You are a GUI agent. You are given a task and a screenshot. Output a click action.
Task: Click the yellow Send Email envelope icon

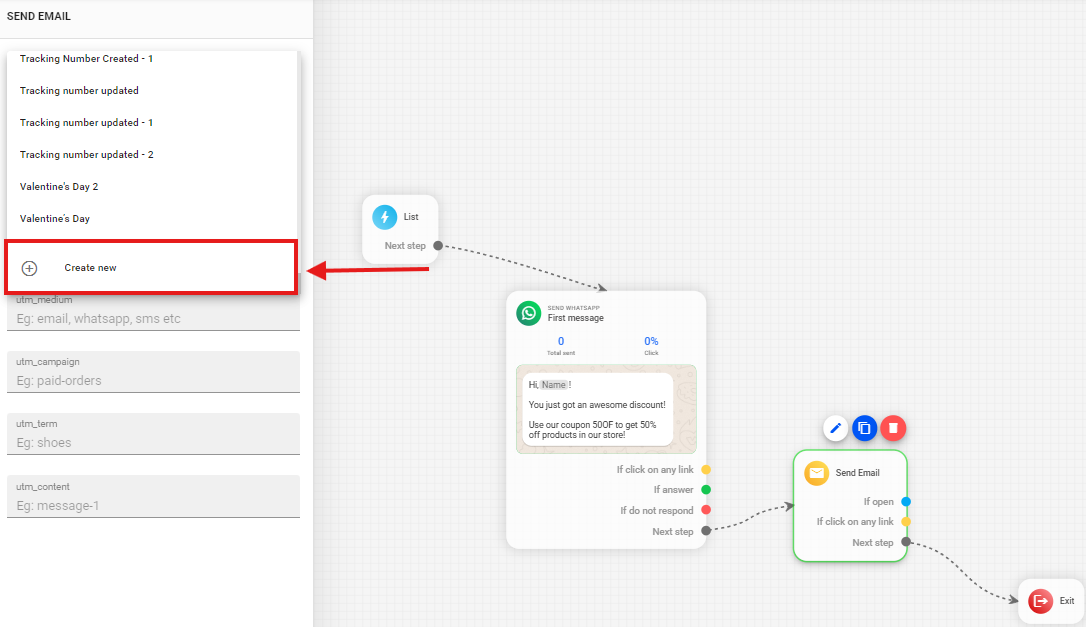[x=817, y=473]
